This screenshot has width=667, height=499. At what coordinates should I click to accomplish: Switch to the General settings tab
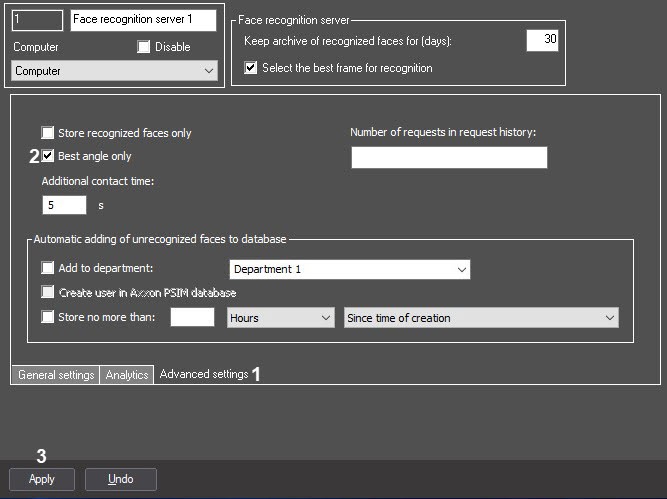56,375
